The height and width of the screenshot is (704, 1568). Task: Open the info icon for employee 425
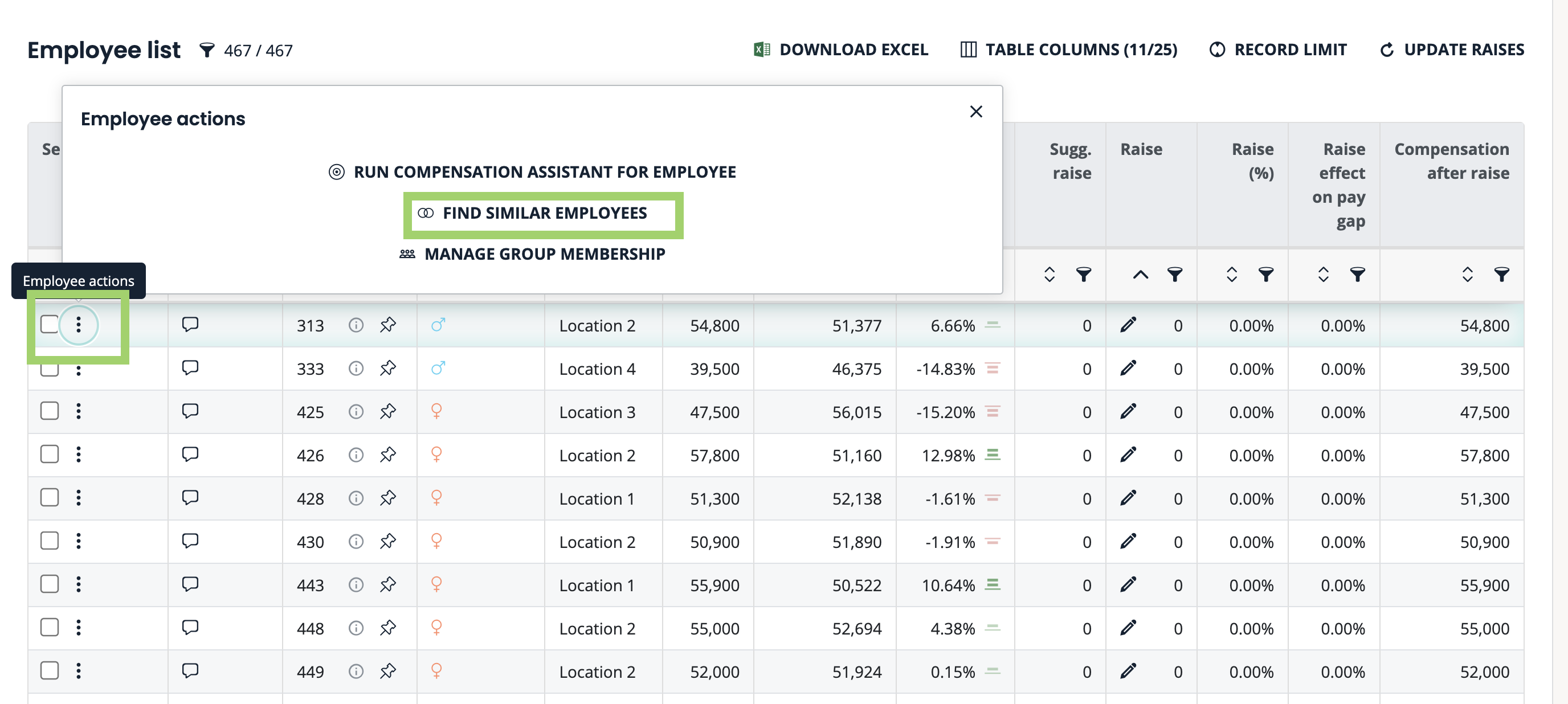(x=356, y=412)
